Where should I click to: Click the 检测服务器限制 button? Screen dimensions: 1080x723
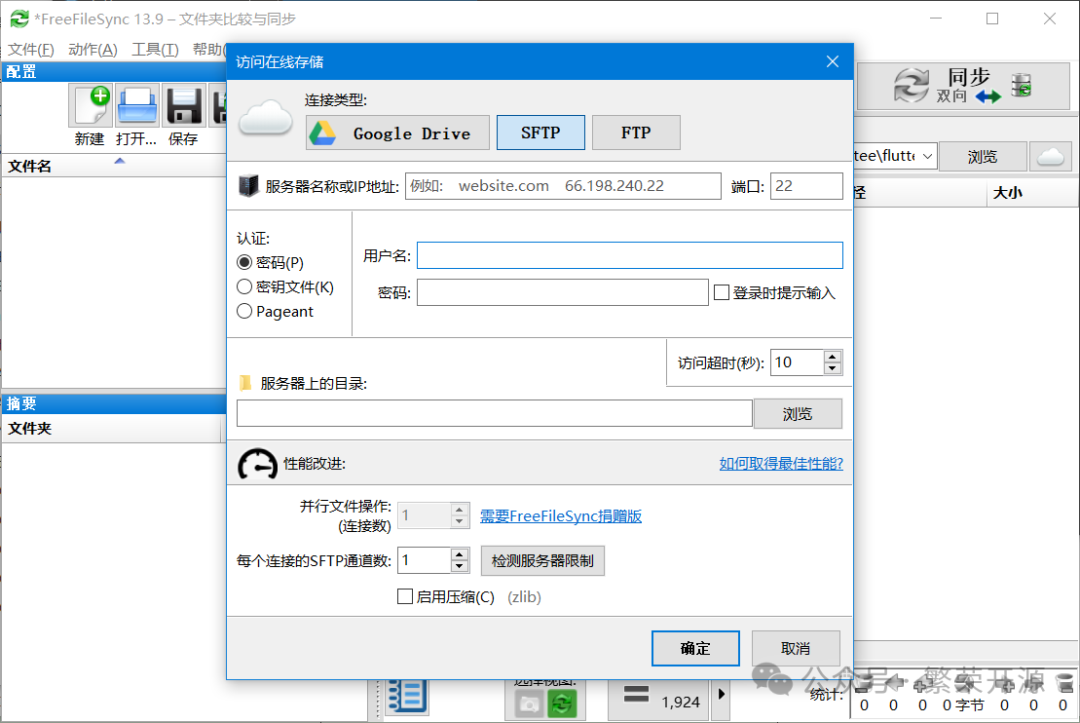click(542, 560)
